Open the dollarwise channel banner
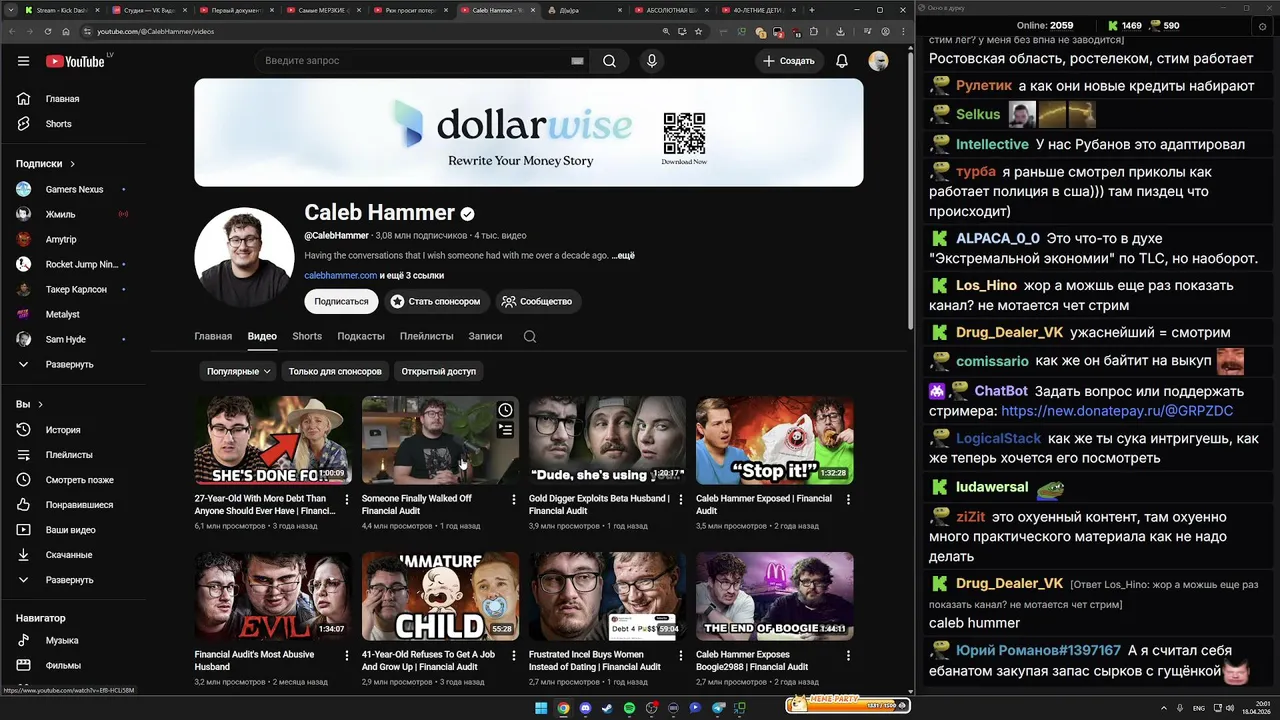The image size is (1280, 720). pyautogui.click(x=528, y=132)
